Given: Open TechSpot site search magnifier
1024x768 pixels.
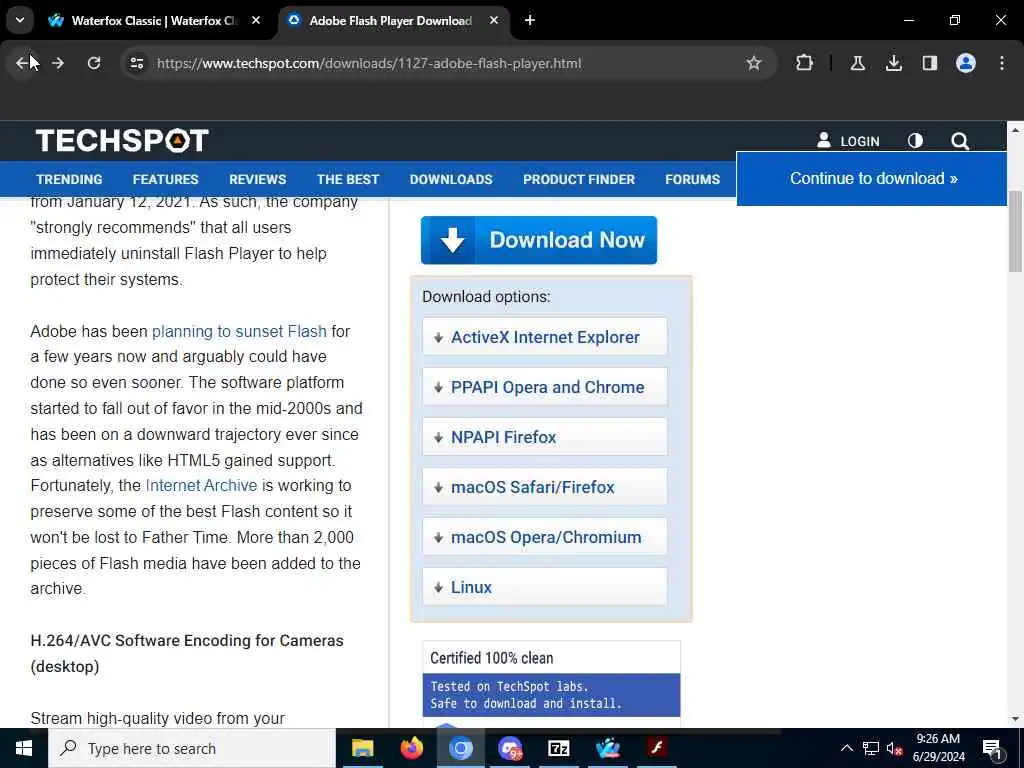Looking at the screenshot, I should [959, 141].
